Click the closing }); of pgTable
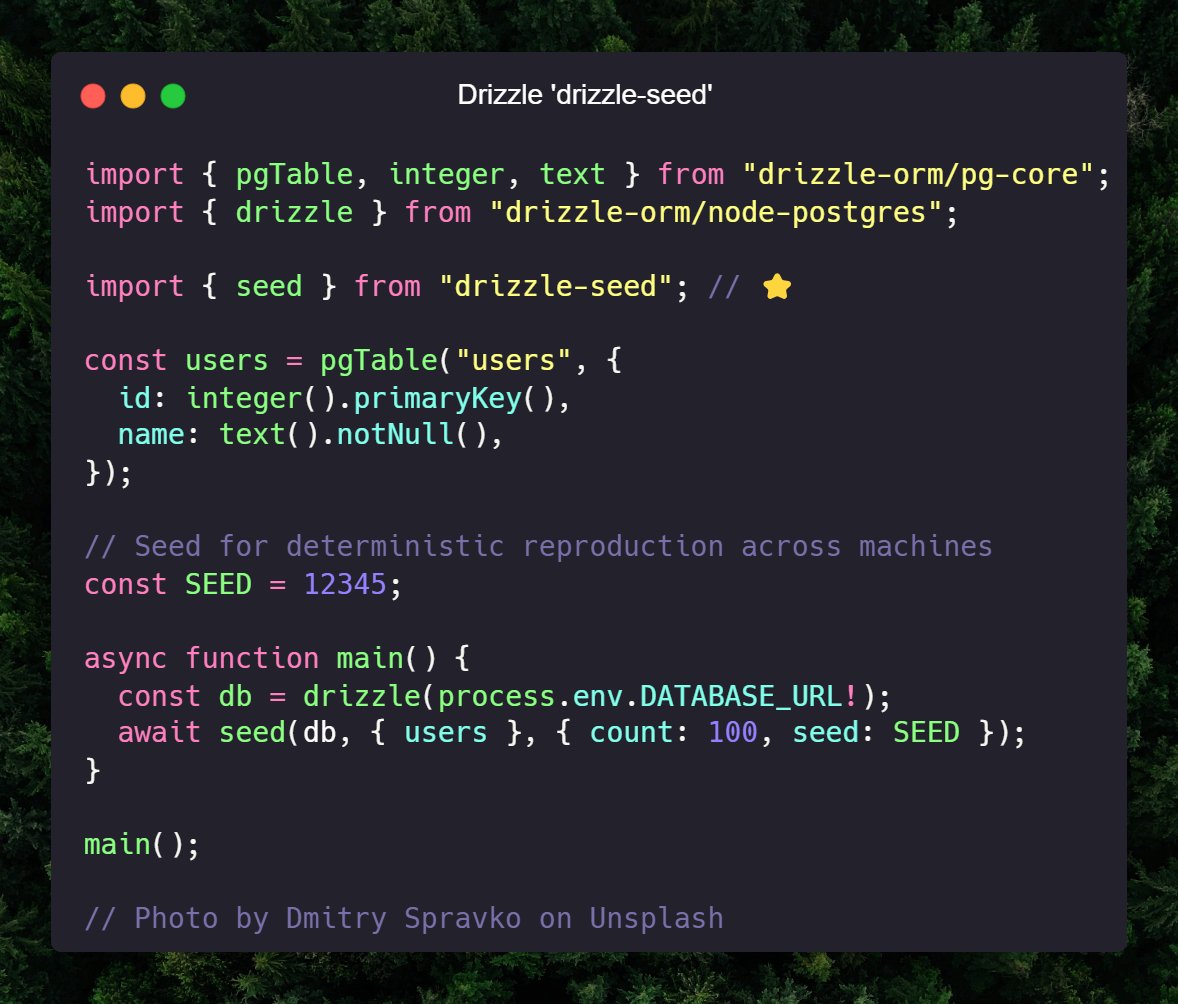The image size is (1178, 1004). 108,473
